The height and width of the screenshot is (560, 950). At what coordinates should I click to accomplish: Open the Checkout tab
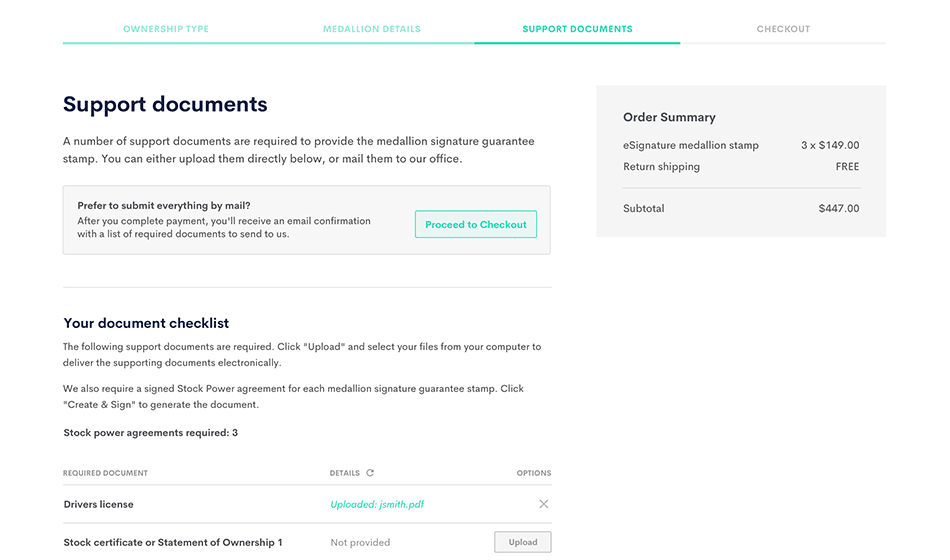pyautogui.click(x=783, y=29)
